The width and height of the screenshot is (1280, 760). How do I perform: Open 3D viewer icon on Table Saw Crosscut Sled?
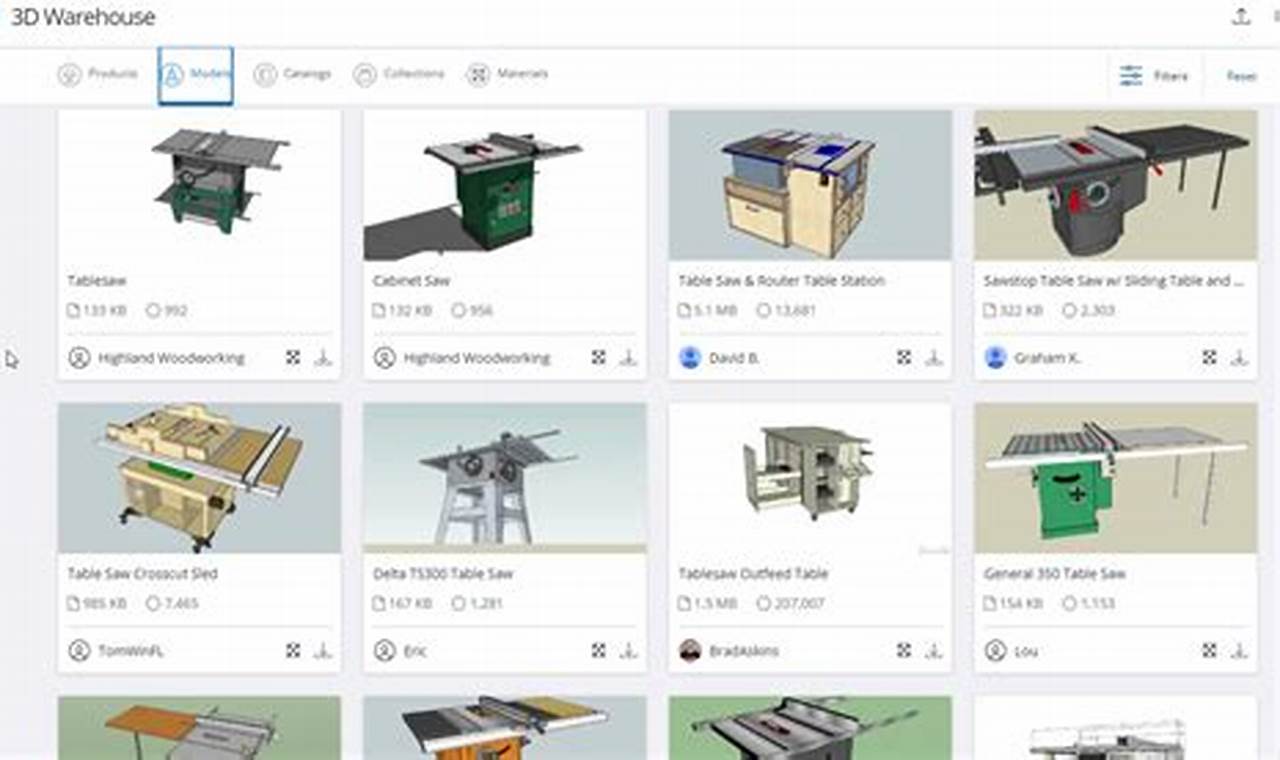[x=291, y=650]
